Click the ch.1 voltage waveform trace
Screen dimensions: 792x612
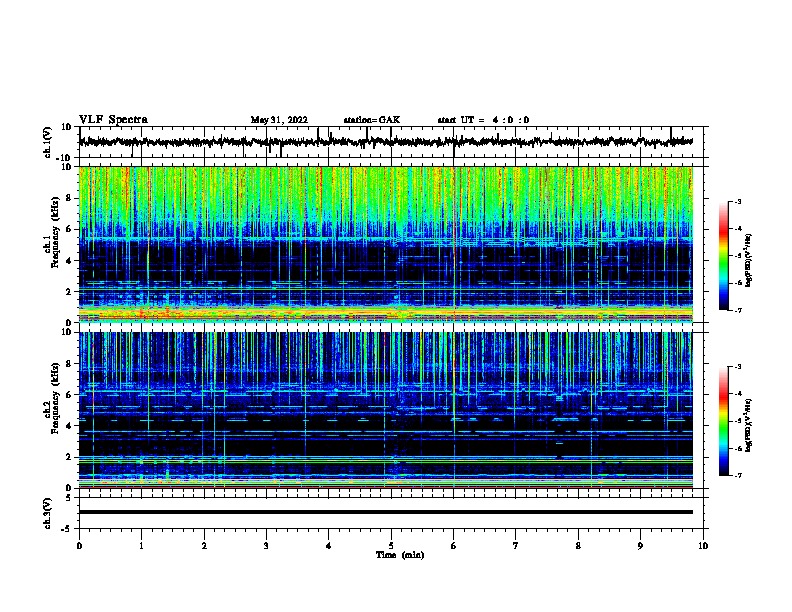pyautogui.click(x=386, y=142)
